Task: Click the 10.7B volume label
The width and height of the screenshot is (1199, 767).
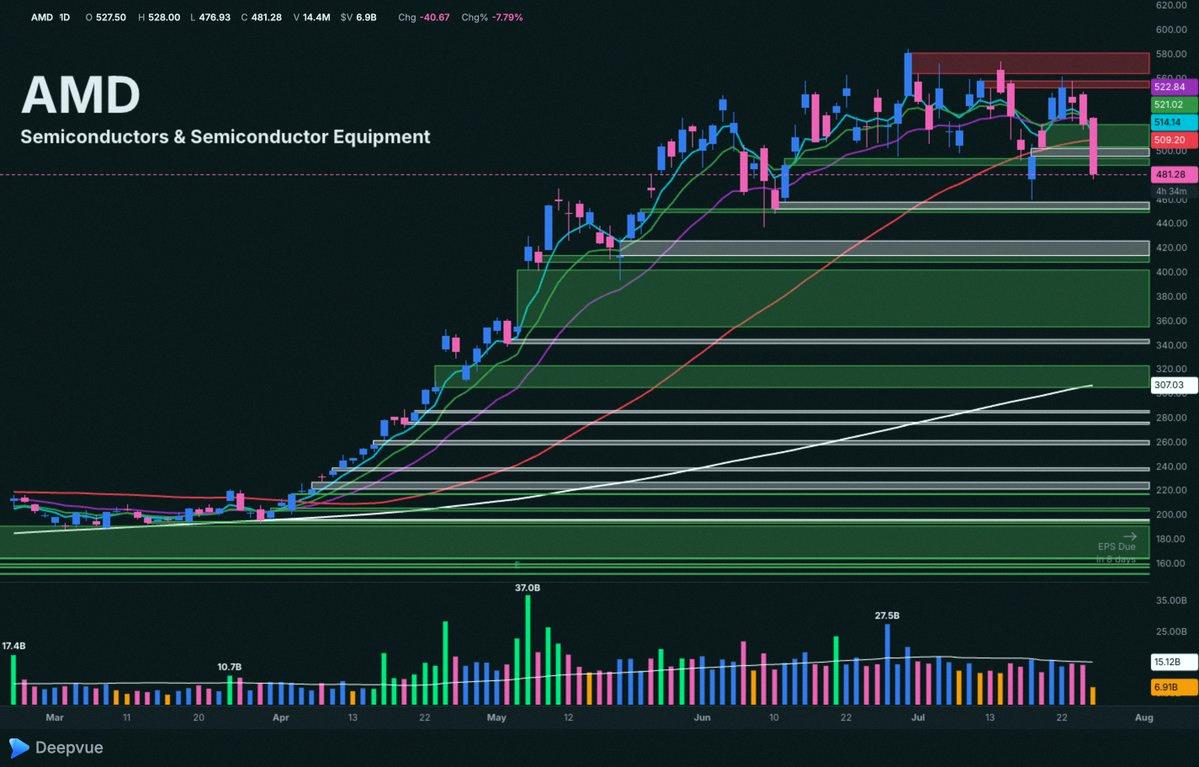Action: pyautogui.click(x=229, y=667)
